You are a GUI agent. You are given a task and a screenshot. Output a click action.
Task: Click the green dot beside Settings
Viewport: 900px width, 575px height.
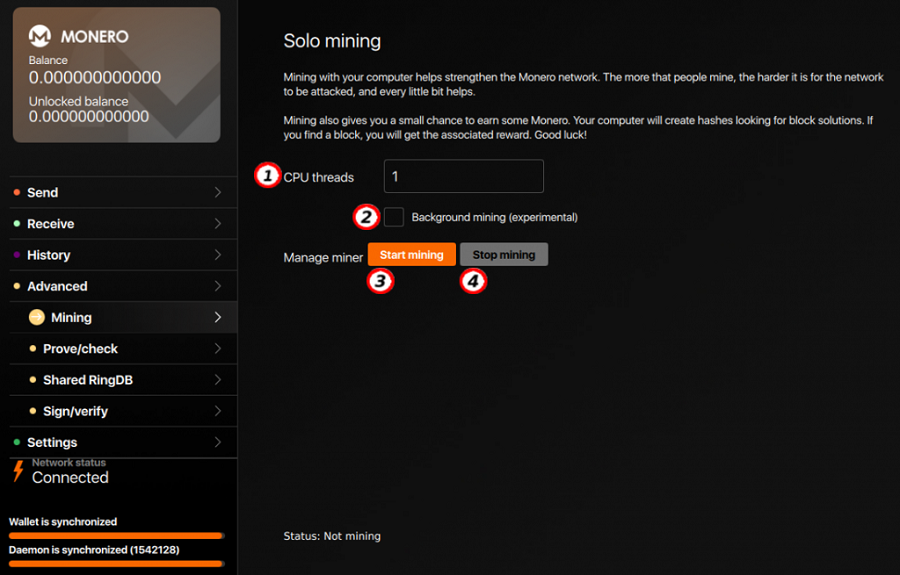(x=17, y=442)
